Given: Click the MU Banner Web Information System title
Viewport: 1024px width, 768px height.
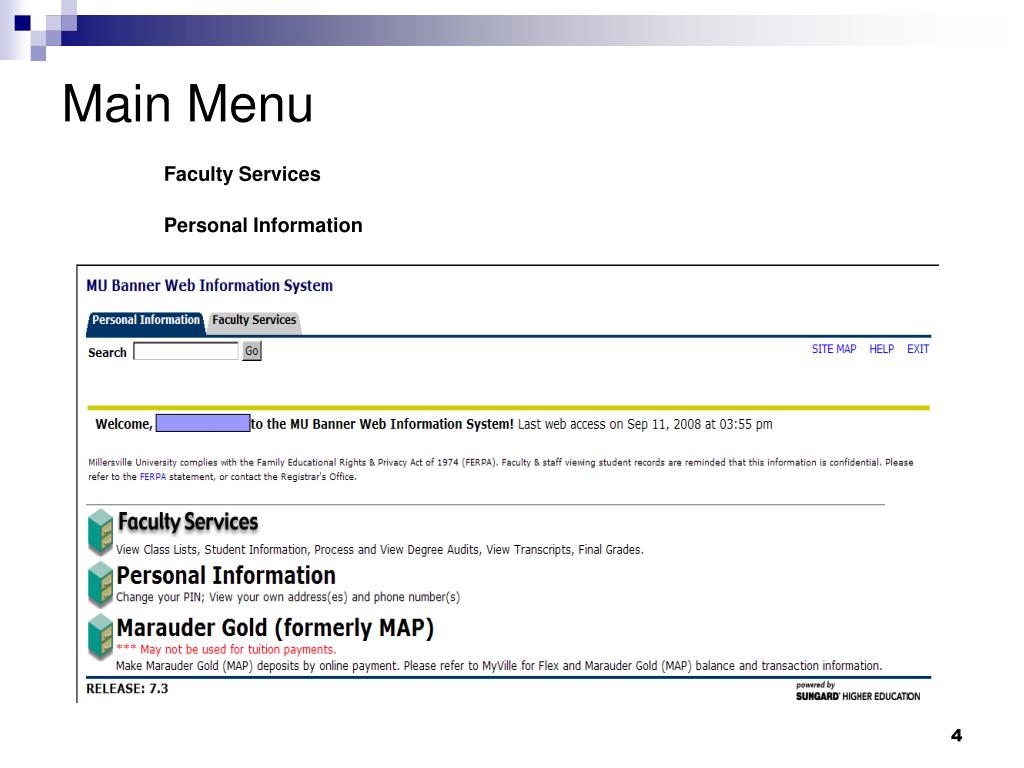Looking at the screenshot, I should coord(210,286).
